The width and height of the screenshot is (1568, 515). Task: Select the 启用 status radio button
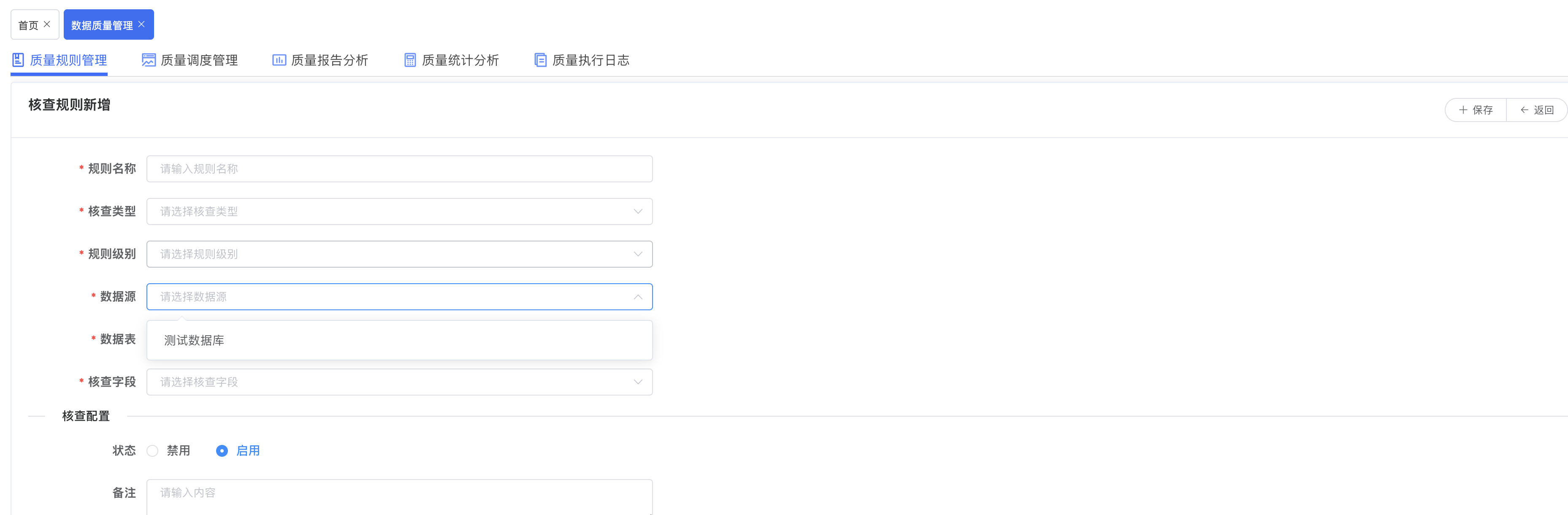tap(222, 450)
